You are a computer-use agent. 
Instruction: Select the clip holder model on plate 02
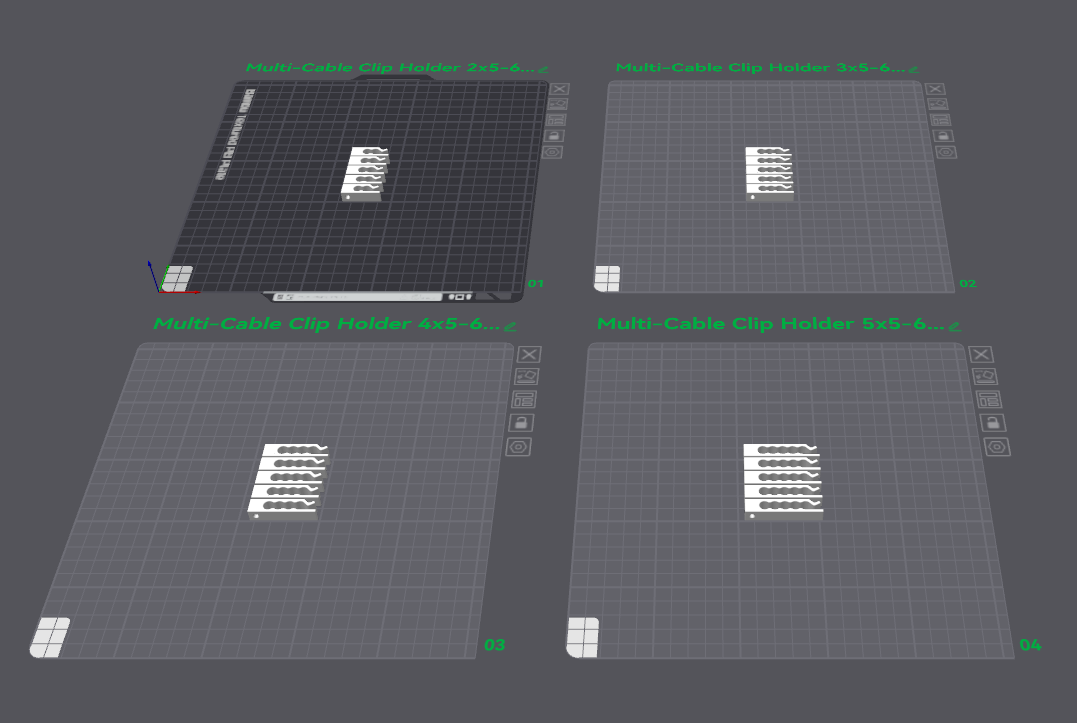769,174
